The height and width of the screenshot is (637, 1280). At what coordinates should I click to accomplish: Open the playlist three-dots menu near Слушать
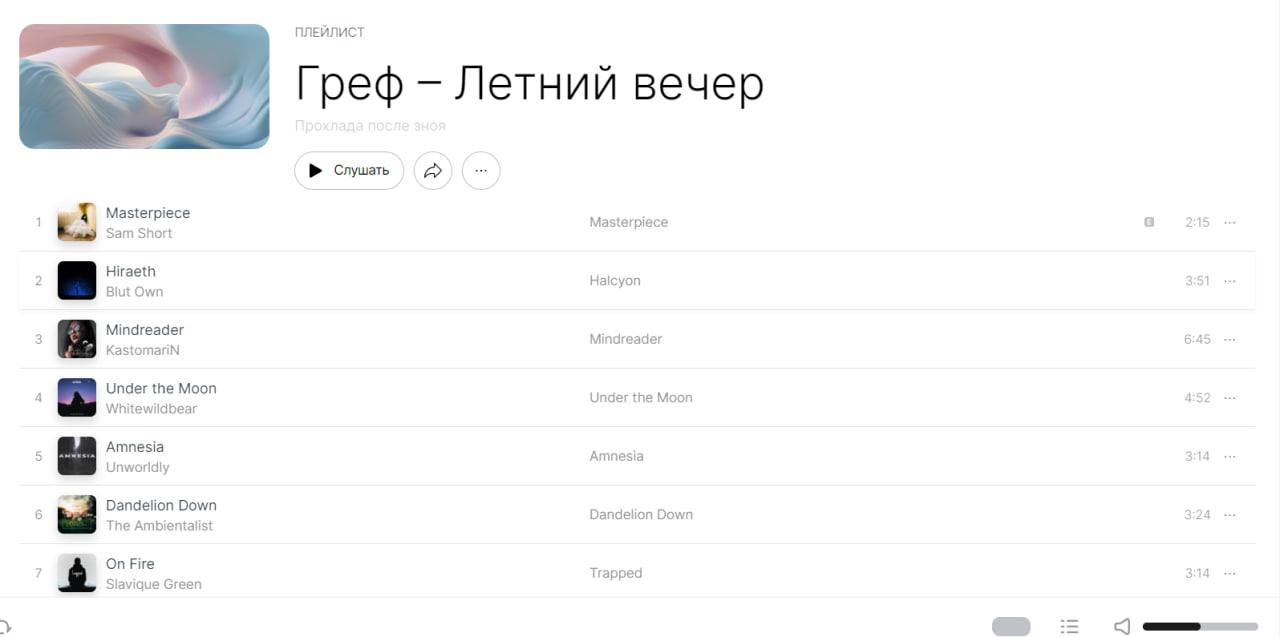pos(481,171)
